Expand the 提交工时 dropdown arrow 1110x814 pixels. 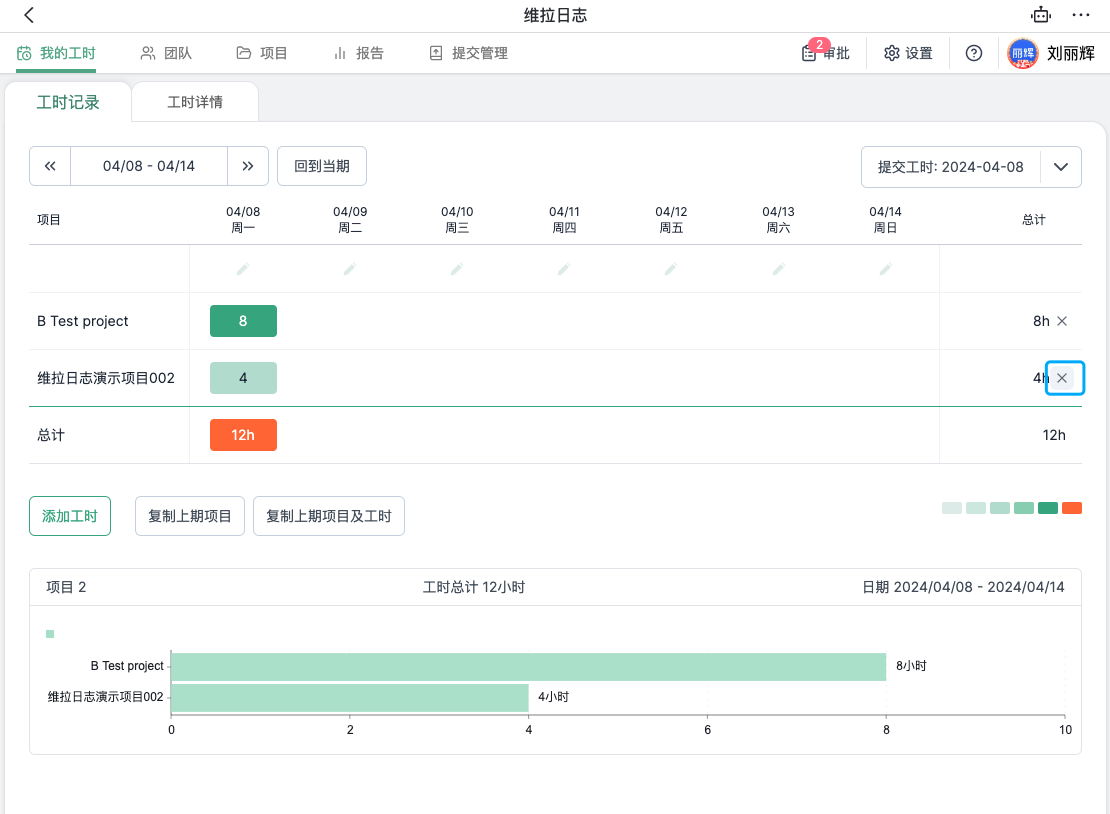click(x=1061, y=167)
